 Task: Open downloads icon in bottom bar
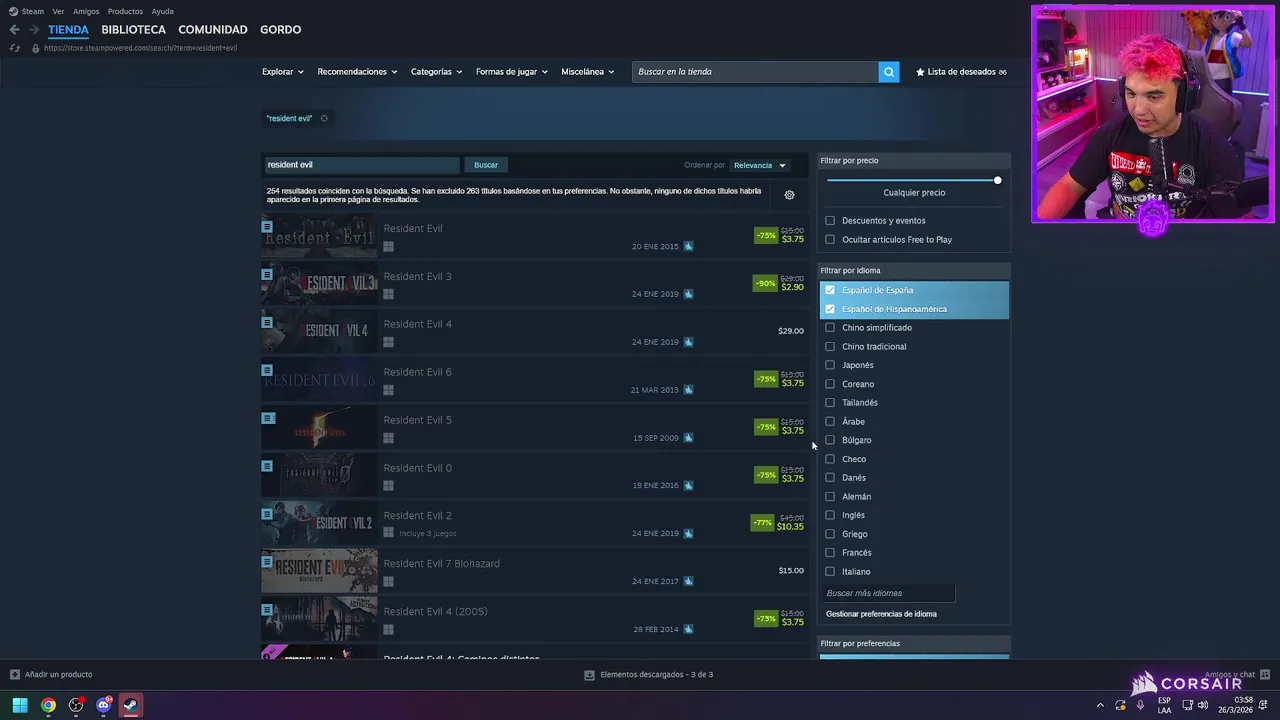pos(589,675)
